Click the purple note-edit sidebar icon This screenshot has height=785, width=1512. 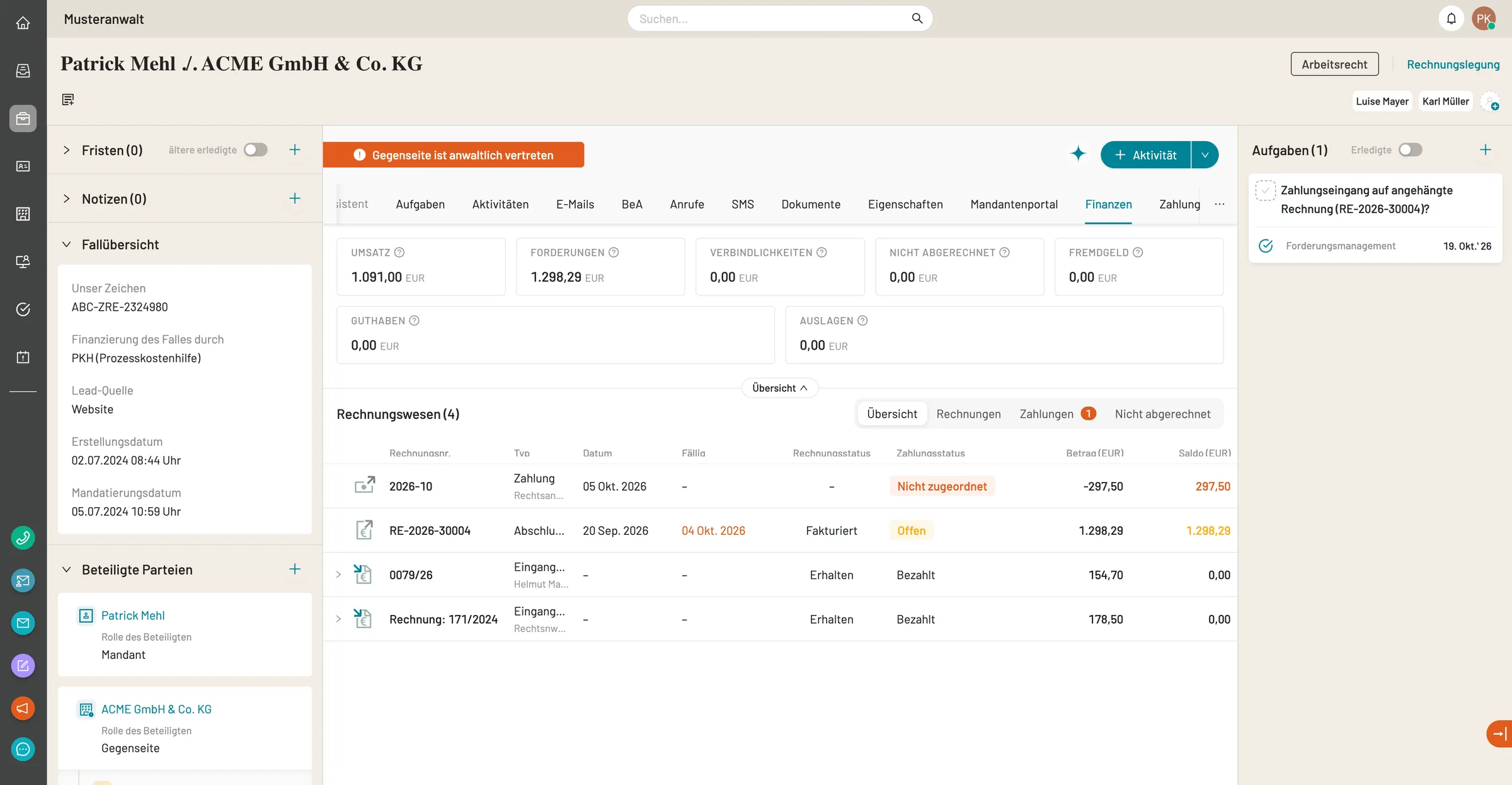pos(23,665)
